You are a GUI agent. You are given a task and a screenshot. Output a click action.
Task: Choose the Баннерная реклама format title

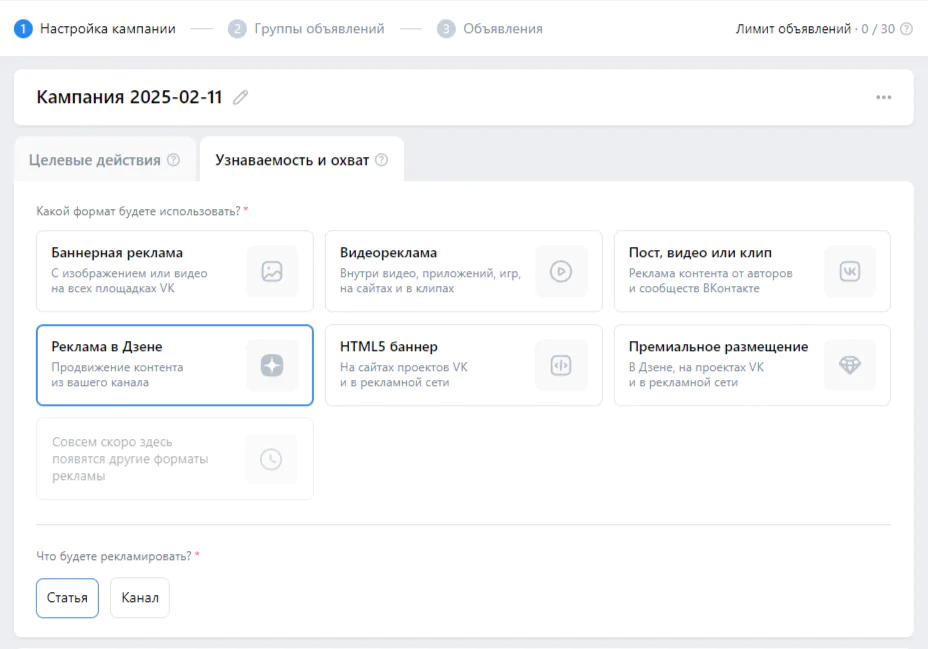click(117, 253)
